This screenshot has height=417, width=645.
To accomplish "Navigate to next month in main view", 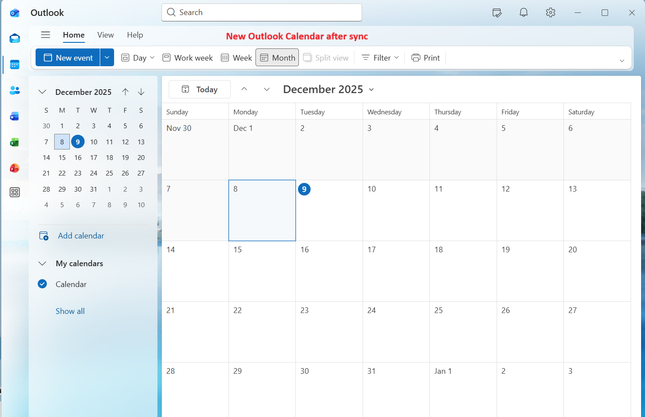I will 267,89.
